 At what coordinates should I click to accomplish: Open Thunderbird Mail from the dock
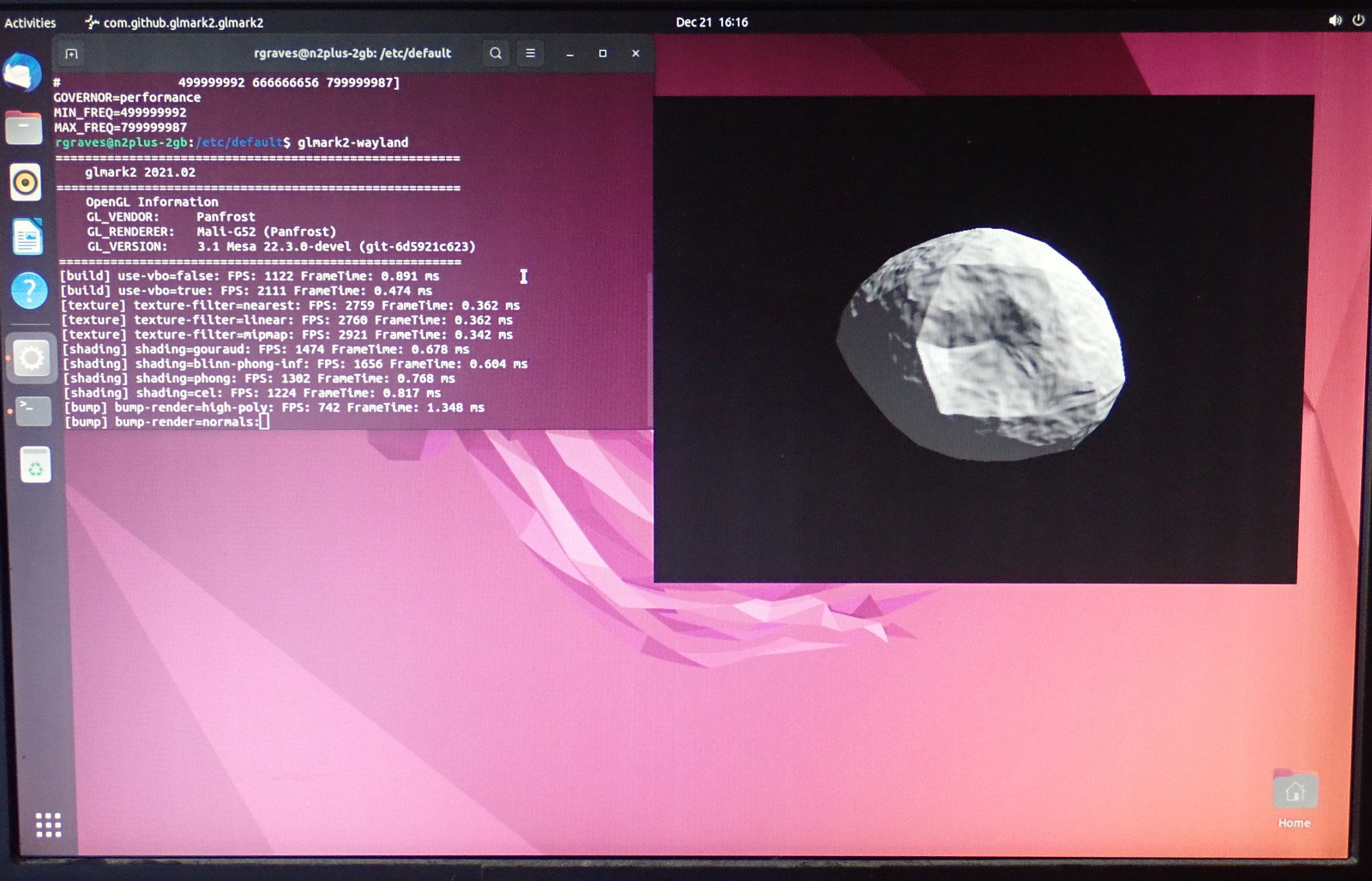pos(23,73)
